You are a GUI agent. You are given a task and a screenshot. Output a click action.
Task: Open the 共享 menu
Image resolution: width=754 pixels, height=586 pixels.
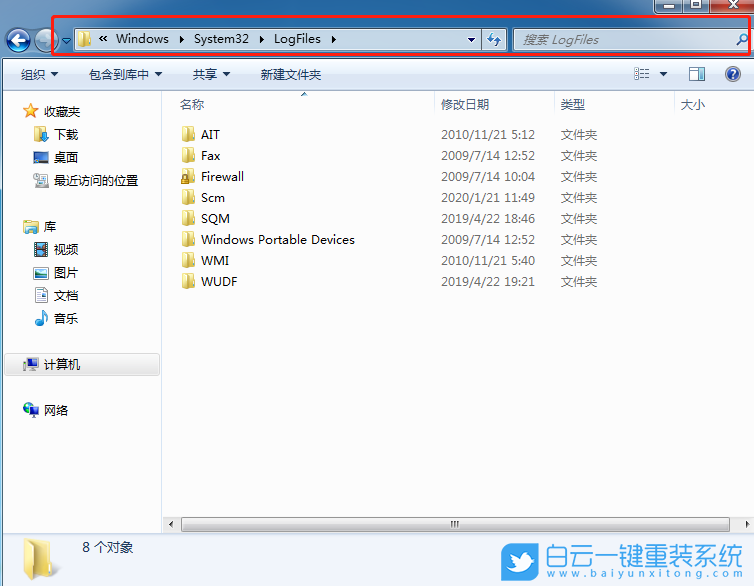tap(211, 75)
